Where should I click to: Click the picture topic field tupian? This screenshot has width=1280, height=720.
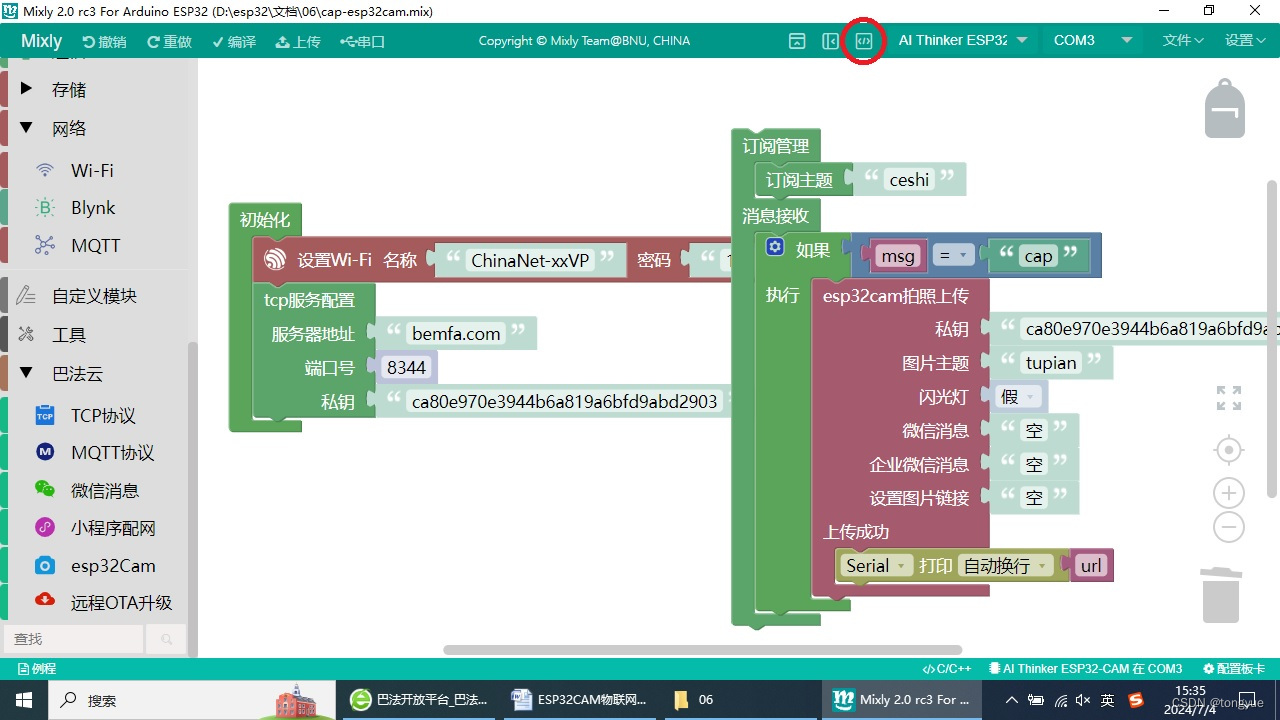tap(1051, 363)
